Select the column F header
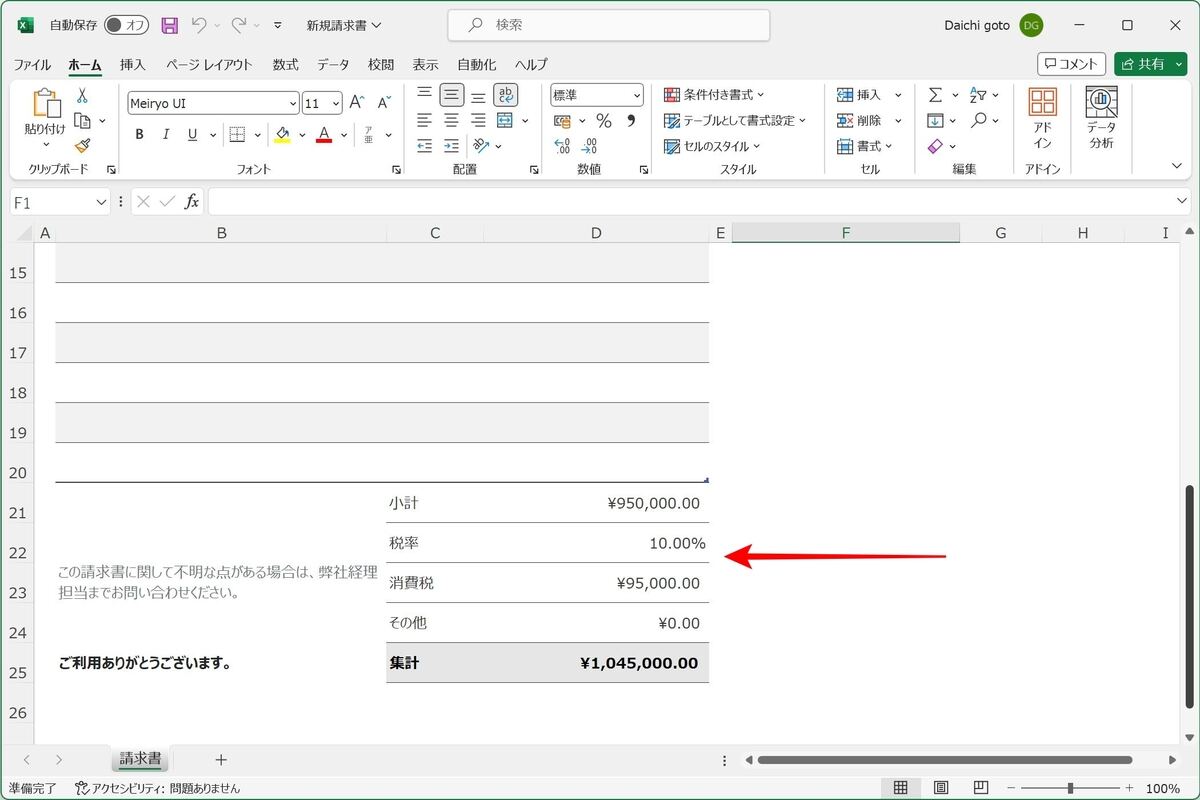Image resolution: width=1200 pixels, height=800 pixels. (x=845, y=233)
